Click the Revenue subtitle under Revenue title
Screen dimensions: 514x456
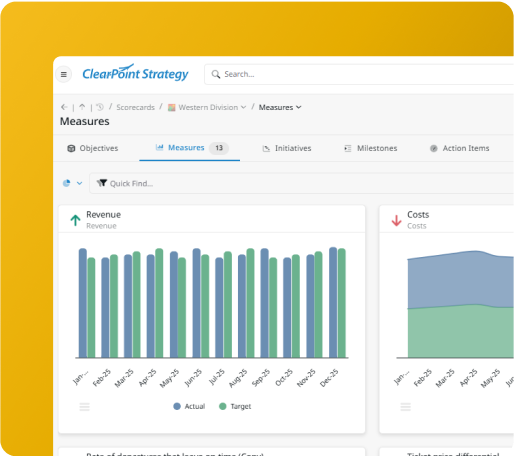click(x=101, y=226)
